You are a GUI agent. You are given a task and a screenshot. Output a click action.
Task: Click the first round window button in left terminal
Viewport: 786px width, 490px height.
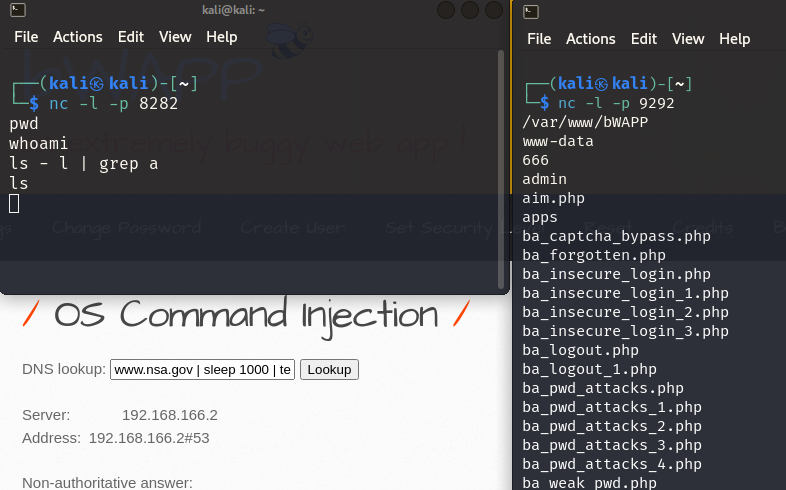click(446, 10)
